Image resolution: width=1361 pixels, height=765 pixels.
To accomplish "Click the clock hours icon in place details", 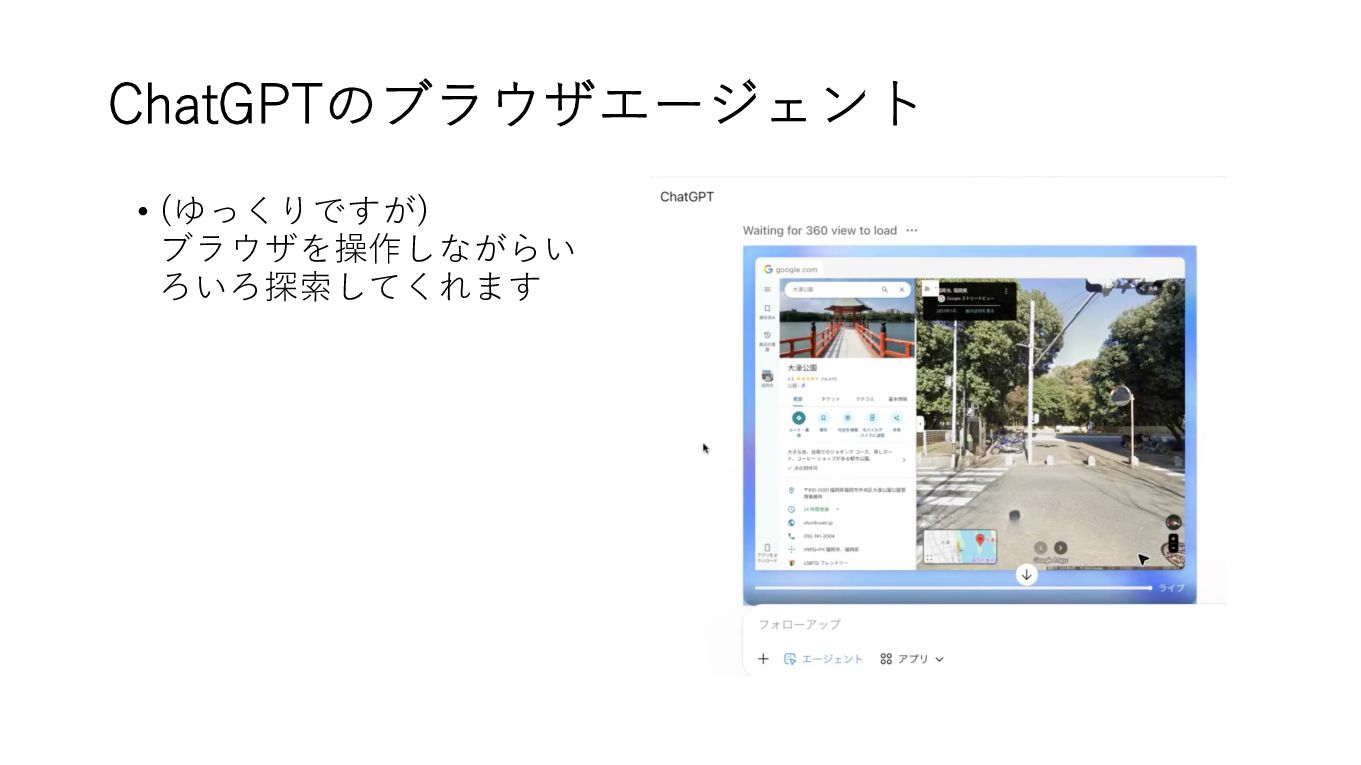I will pos(791,509).
